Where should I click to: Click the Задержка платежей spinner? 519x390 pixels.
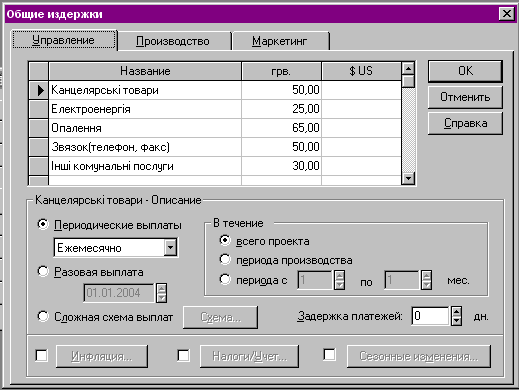456,316
